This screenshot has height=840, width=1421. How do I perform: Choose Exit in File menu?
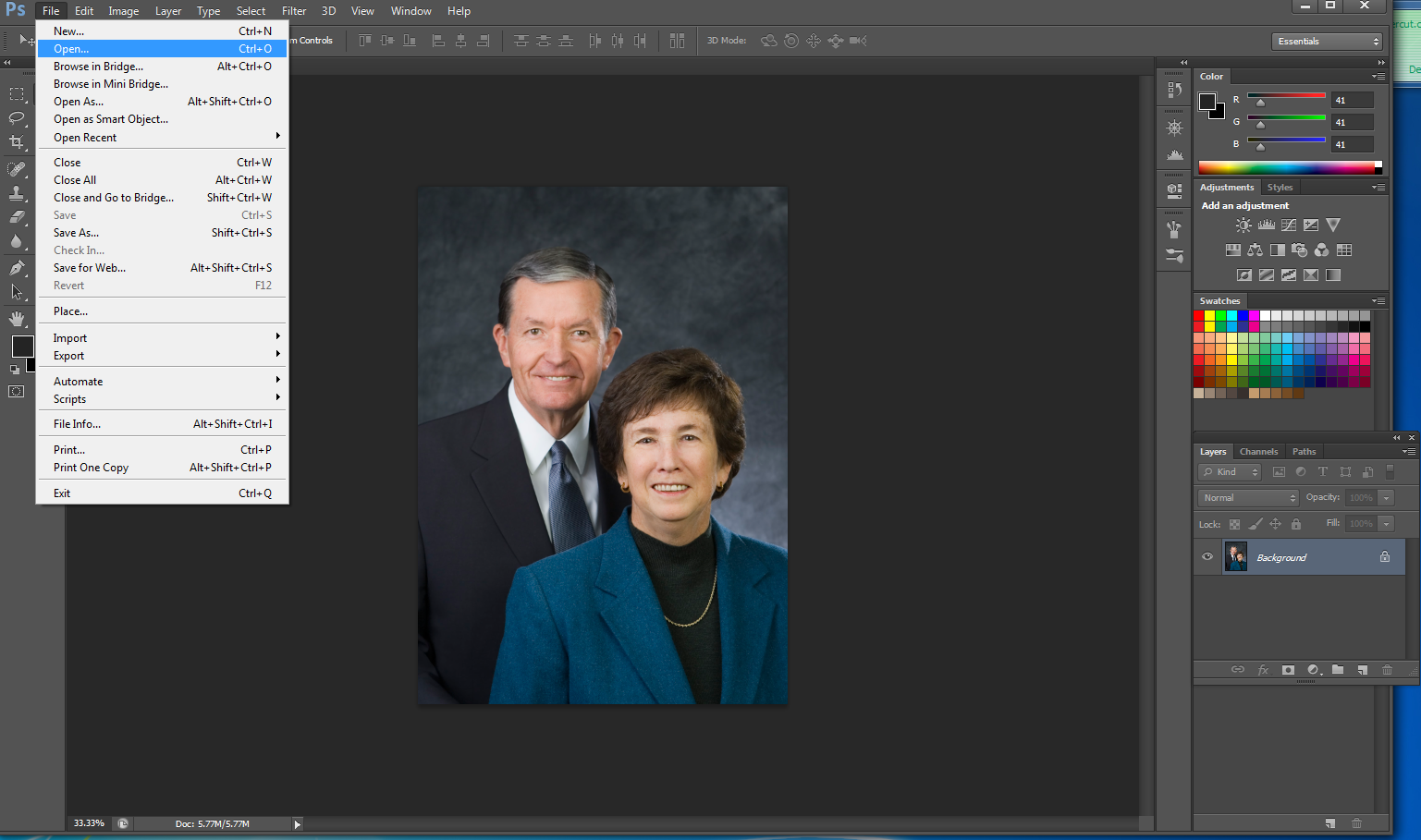click(x=163, y=493)
